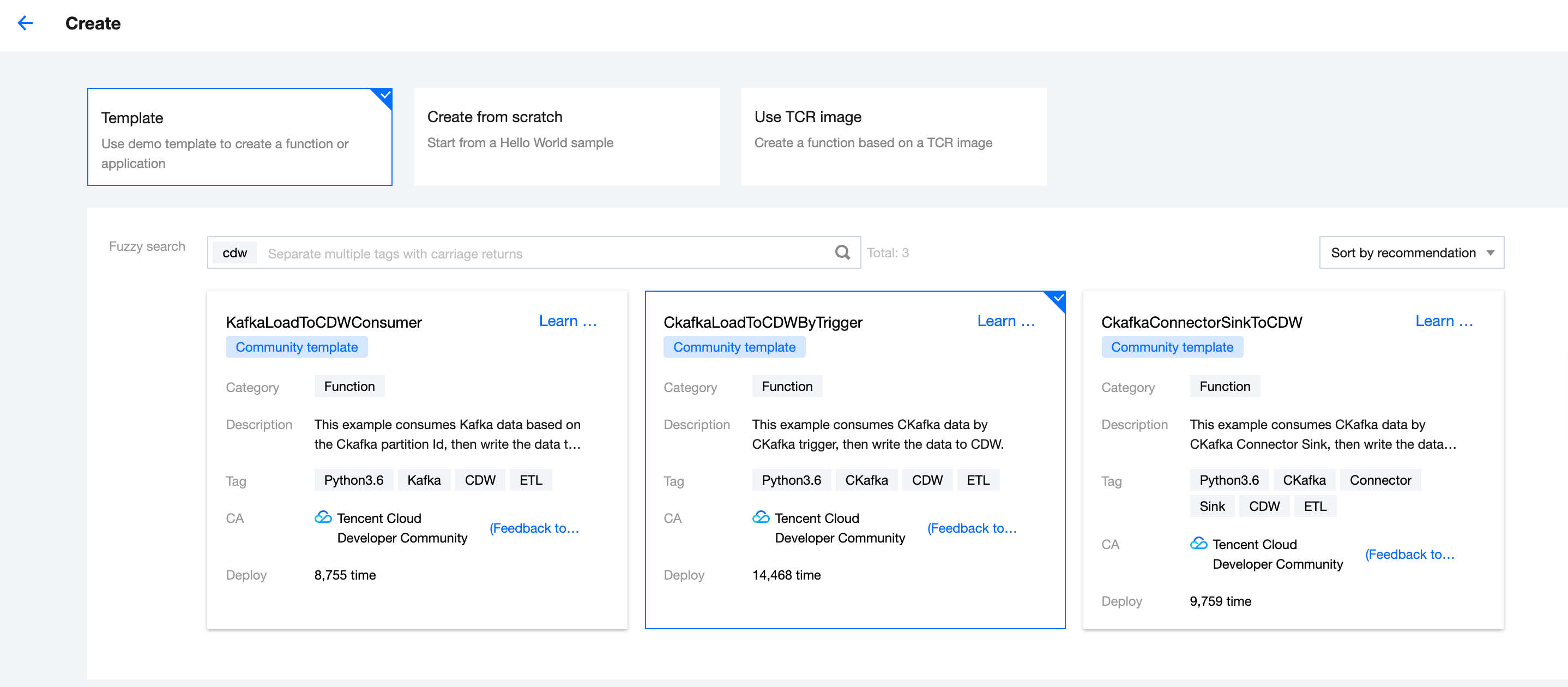Click Feedback link in CkafkaLoadToCDWByTrigger card
This screenshot has height=687, width=1568.
[972, 528]
